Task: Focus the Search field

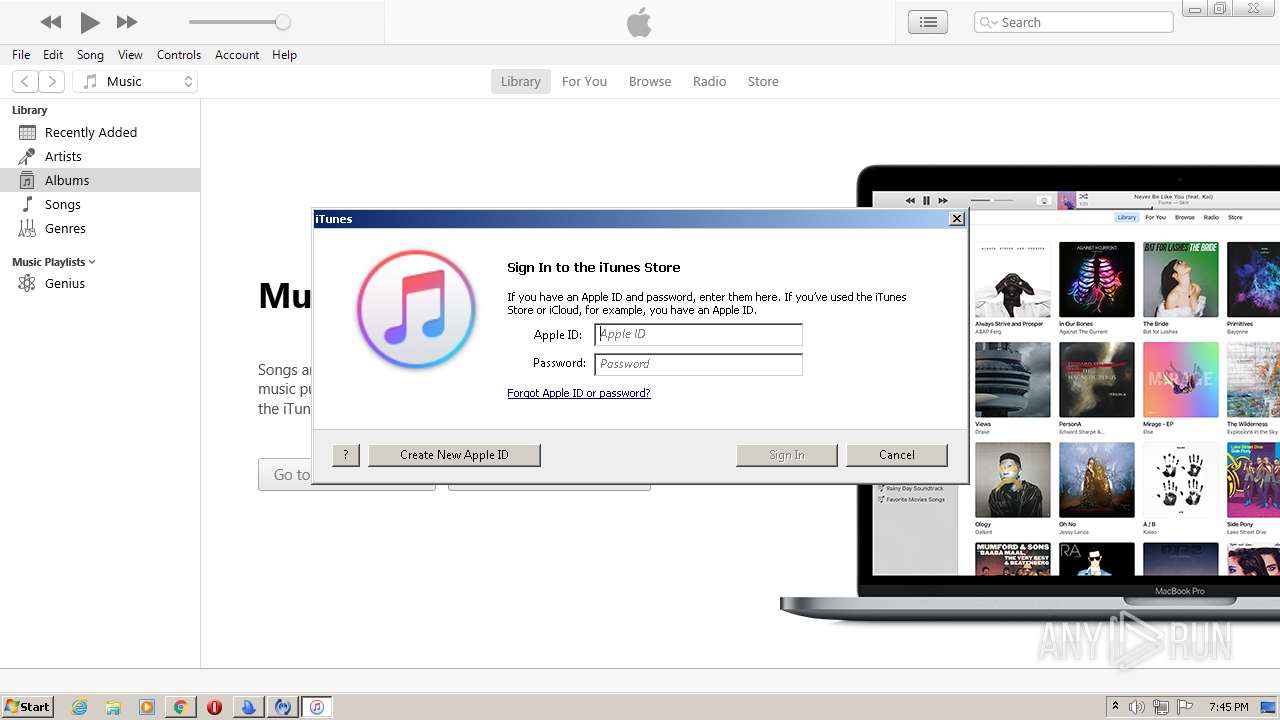Action: point(1073,22)
